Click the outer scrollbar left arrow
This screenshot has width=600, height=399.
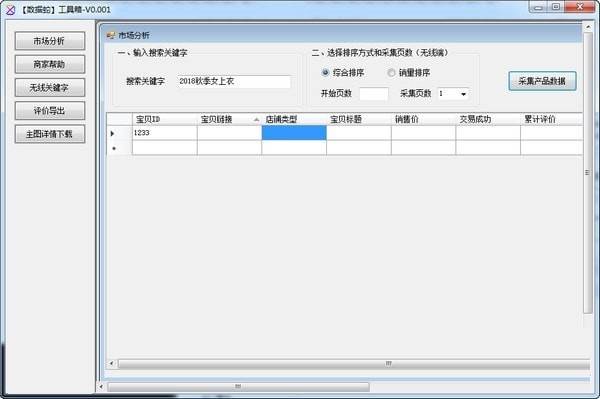point(101,387)
